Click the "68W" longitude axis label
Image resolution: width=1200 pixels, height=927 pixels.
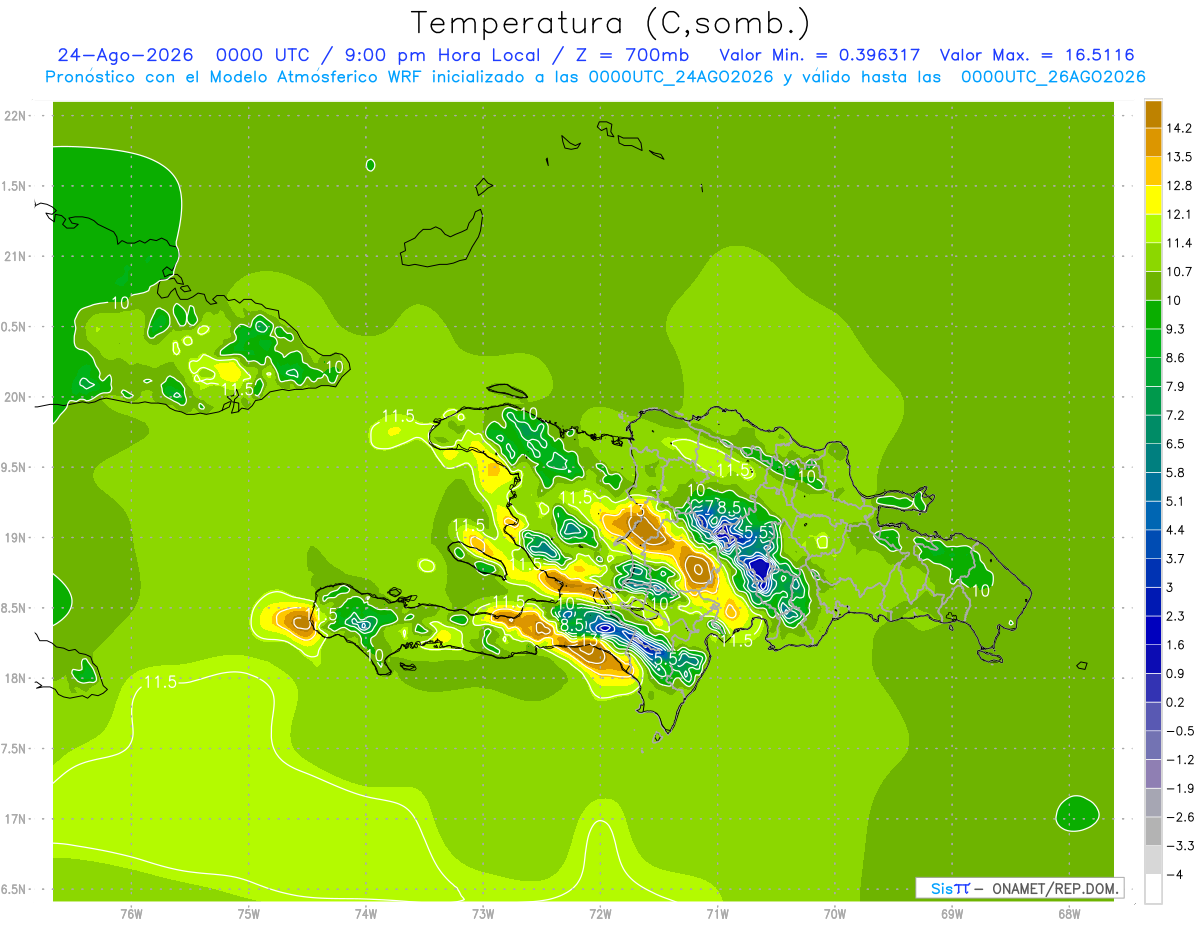[x=1068, y=913]
